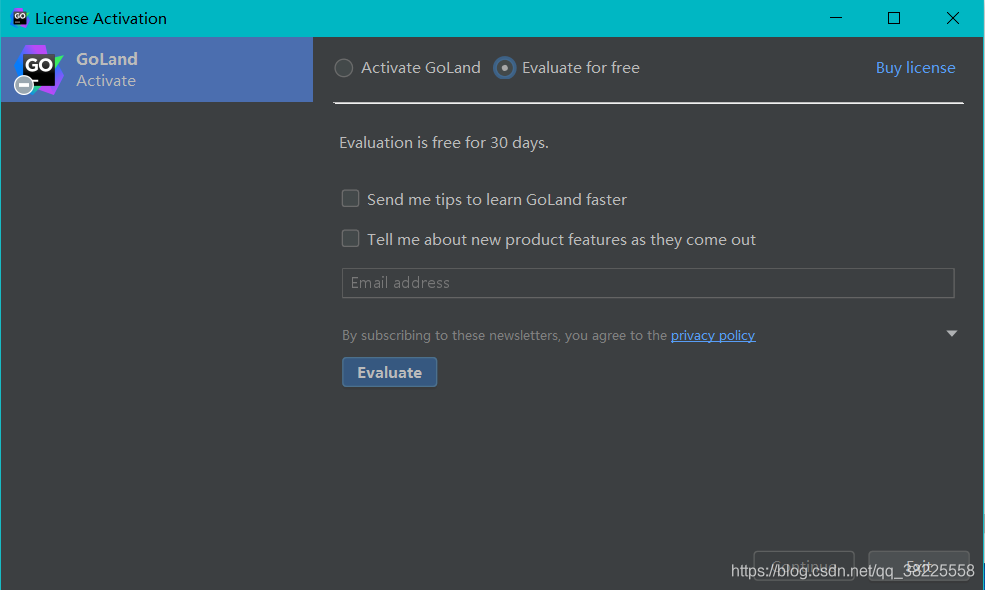
Task: Click the title bar GoLand app icon
Action: pos(19,18)
